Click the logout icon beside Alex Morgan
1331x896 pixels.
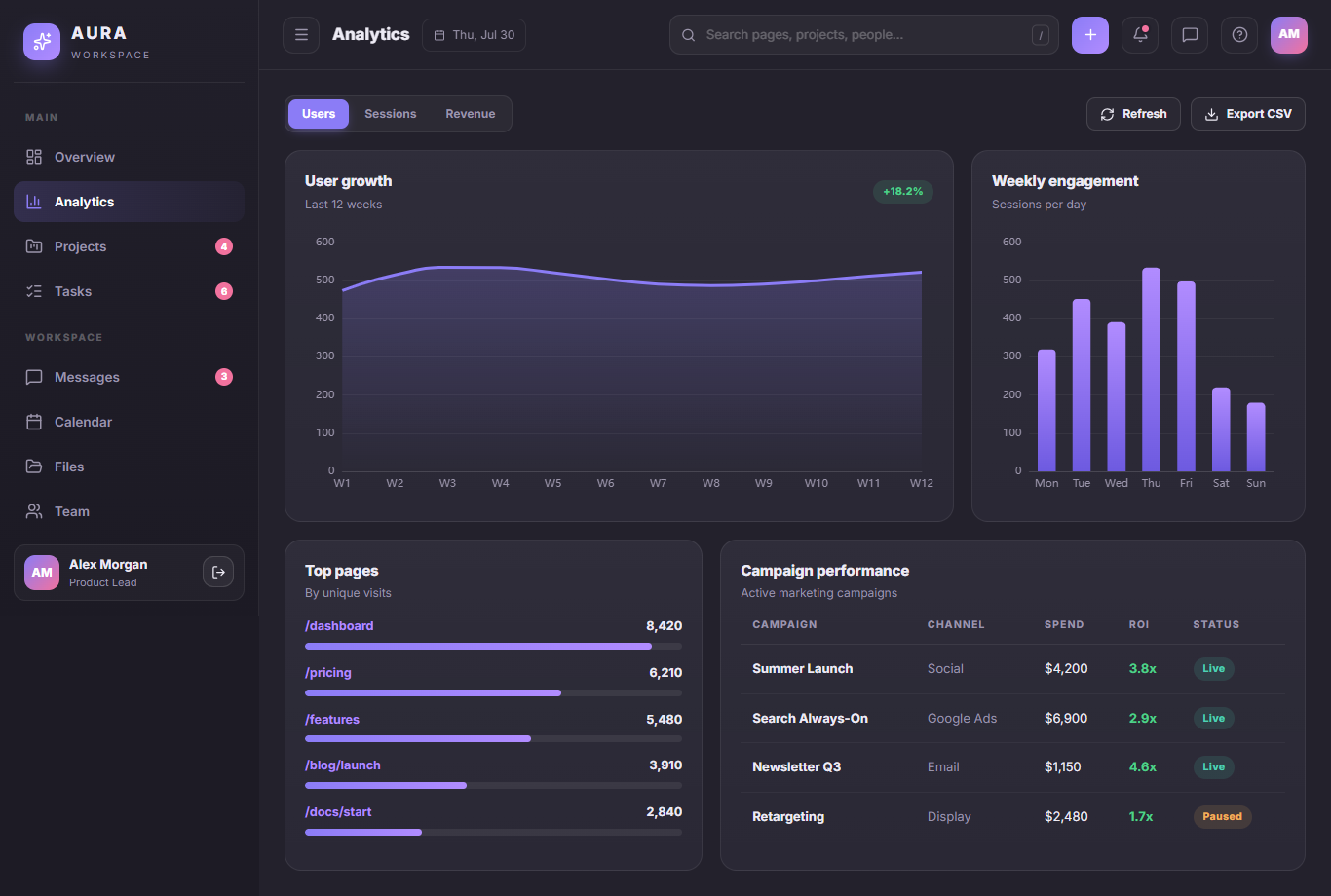coord(218,572)
